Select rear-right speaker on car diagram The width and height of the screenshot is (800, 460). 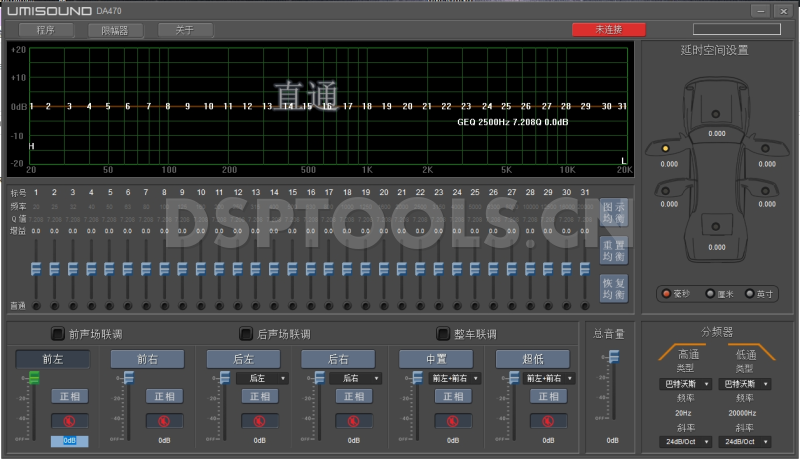(765, 191)
